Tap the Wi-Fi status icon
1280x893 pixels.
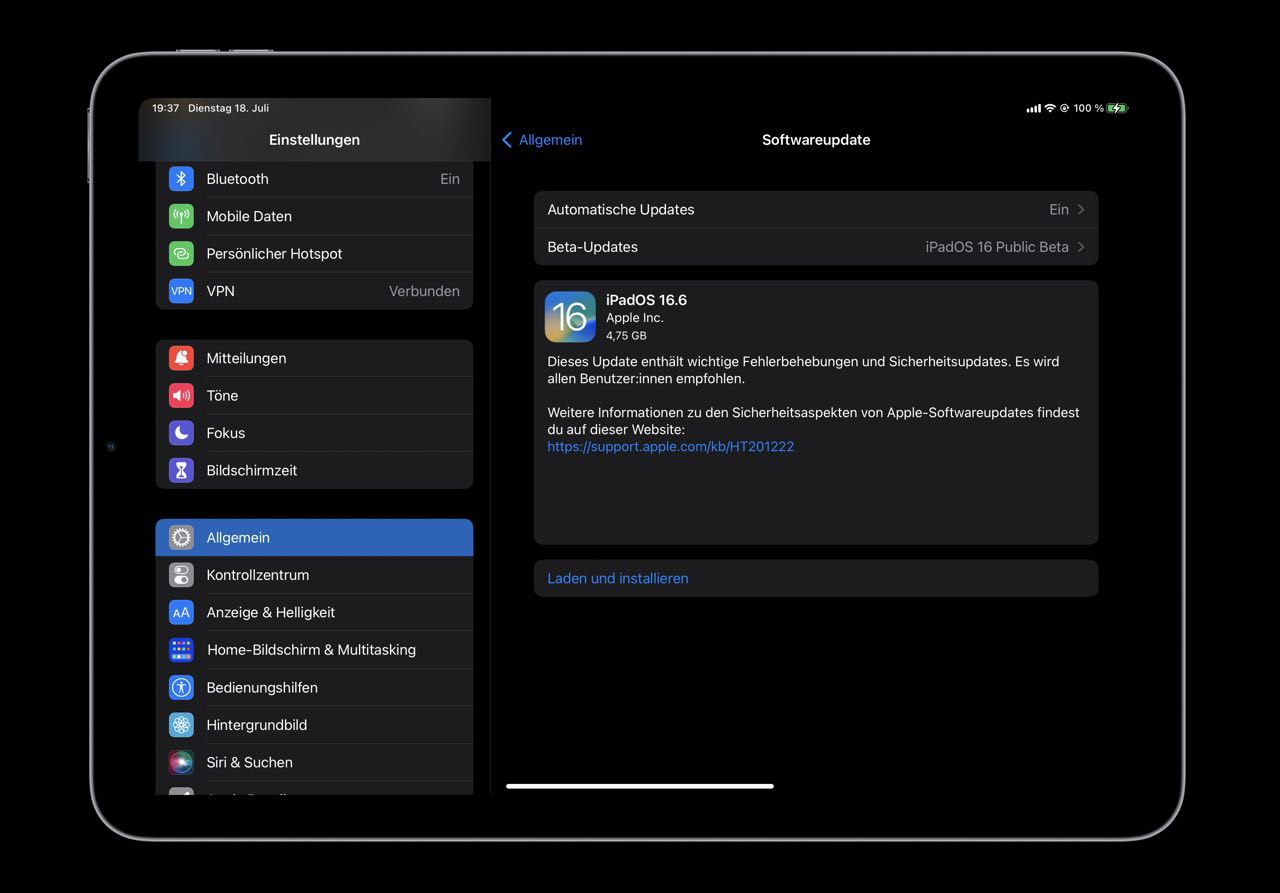1050,108
